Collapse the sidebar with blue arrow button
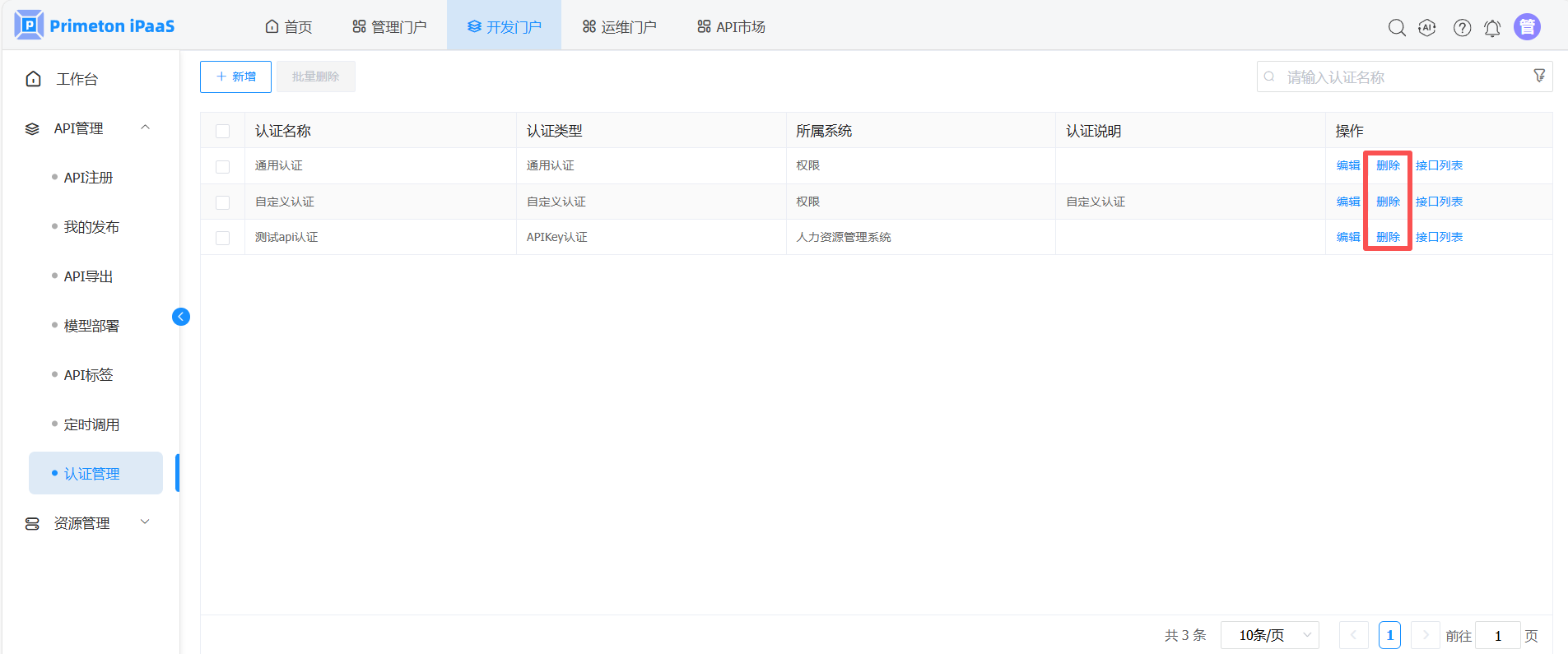 (x=181, y=317)
